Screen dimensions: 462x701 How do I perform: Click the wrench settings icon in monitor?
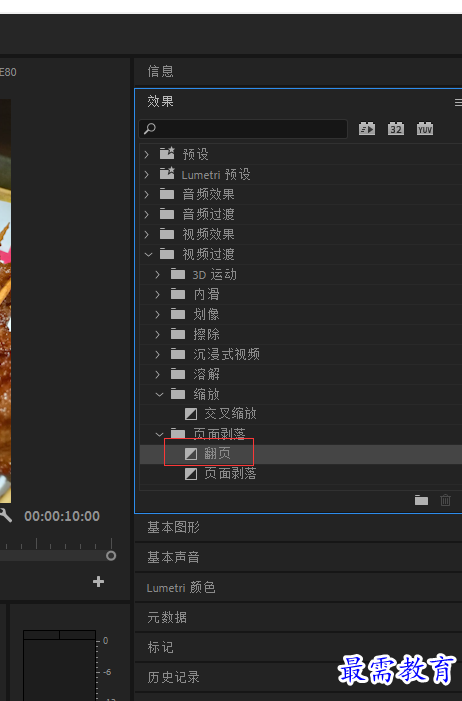coord(6,515)
